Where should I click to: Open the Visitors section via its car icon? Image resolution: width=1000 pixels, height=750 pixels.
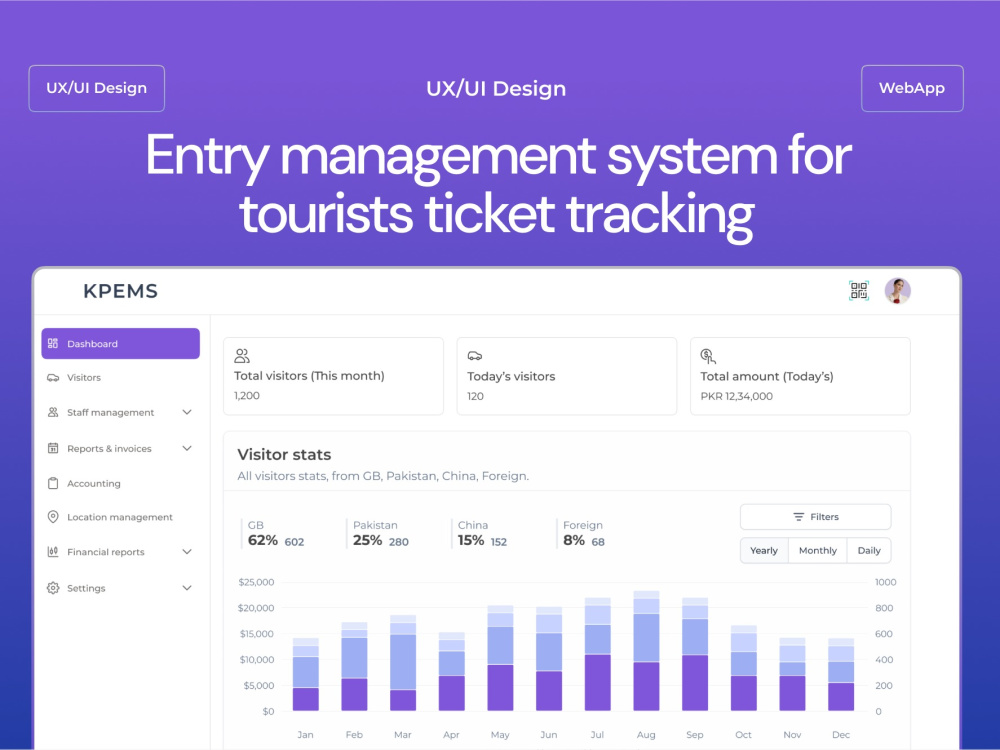pos(52,377)
